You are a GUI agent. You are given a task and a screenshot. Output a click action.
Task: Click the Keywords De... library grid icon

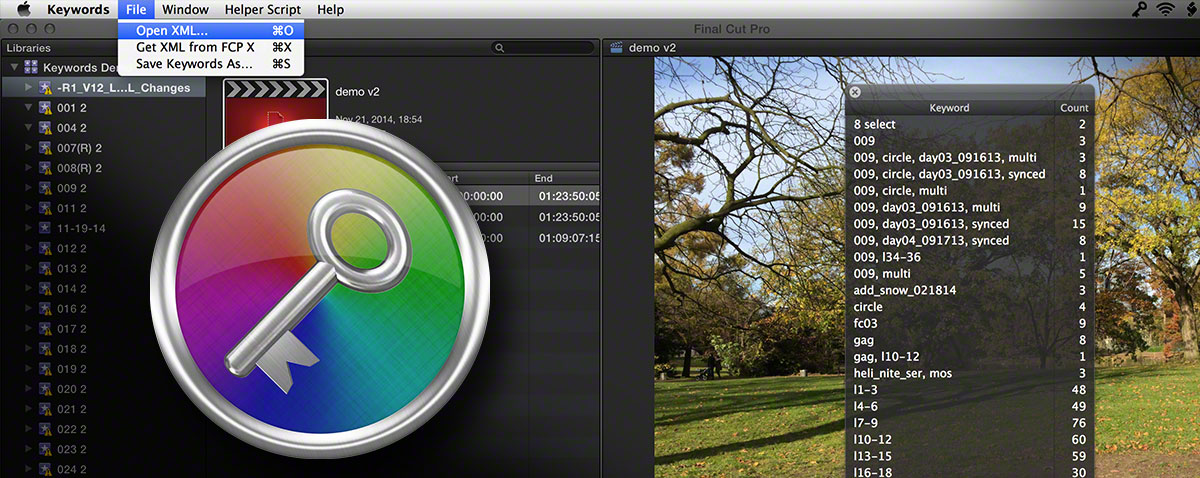[x=31, y=67]
